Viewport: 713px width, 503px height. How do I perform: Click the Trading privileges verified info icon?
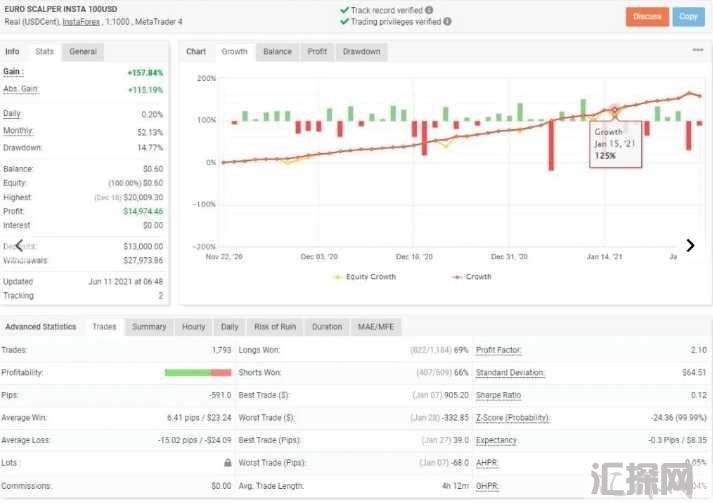(446, 21)
